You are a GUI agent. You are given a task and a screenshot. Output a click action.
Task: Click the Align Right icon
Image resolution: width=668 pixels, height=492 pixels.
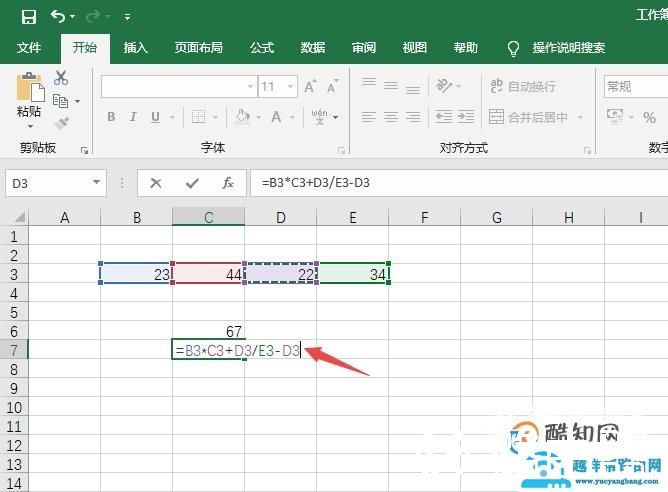click(413, 117)
